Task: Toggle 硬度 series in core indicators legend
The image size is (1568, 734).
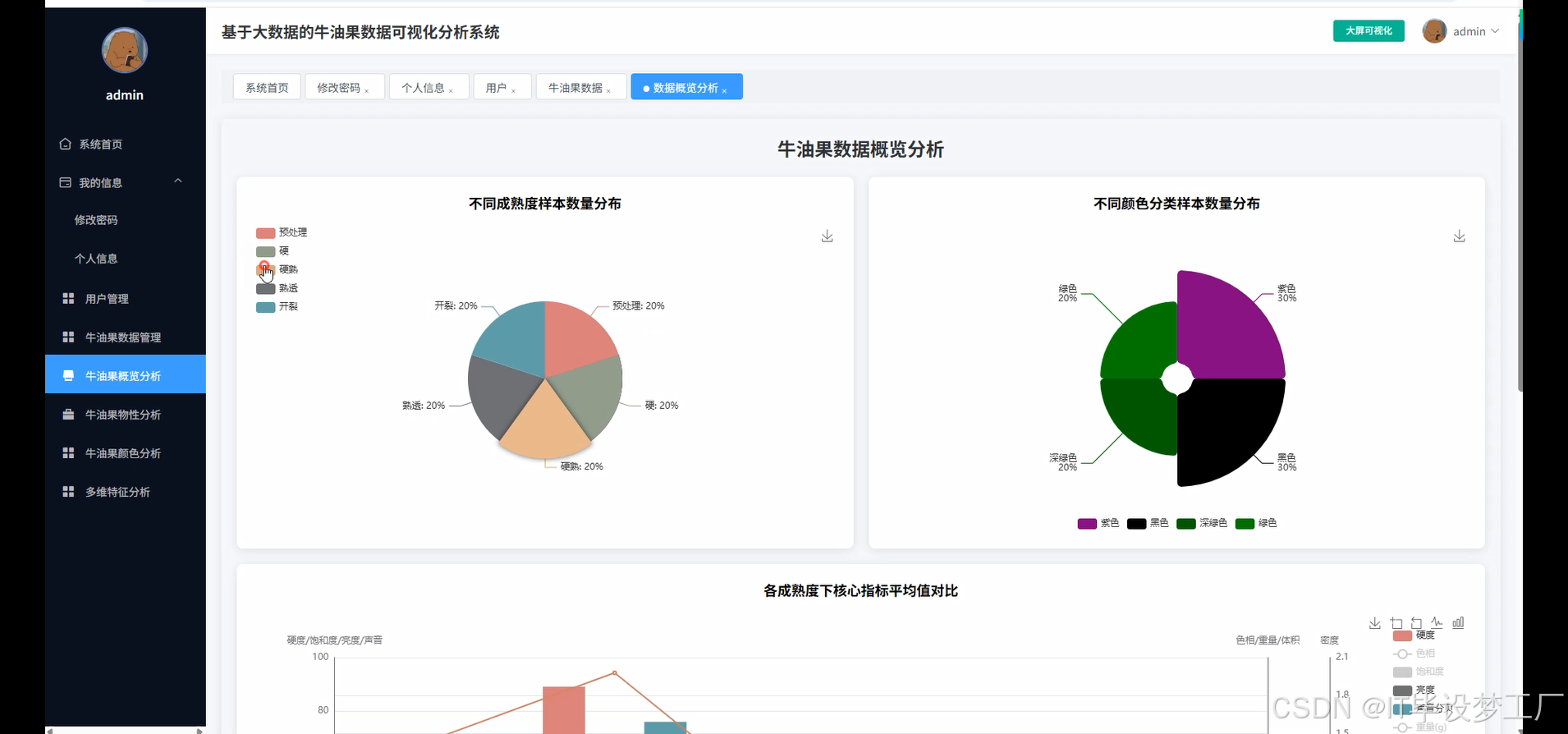Action: 1414,635
